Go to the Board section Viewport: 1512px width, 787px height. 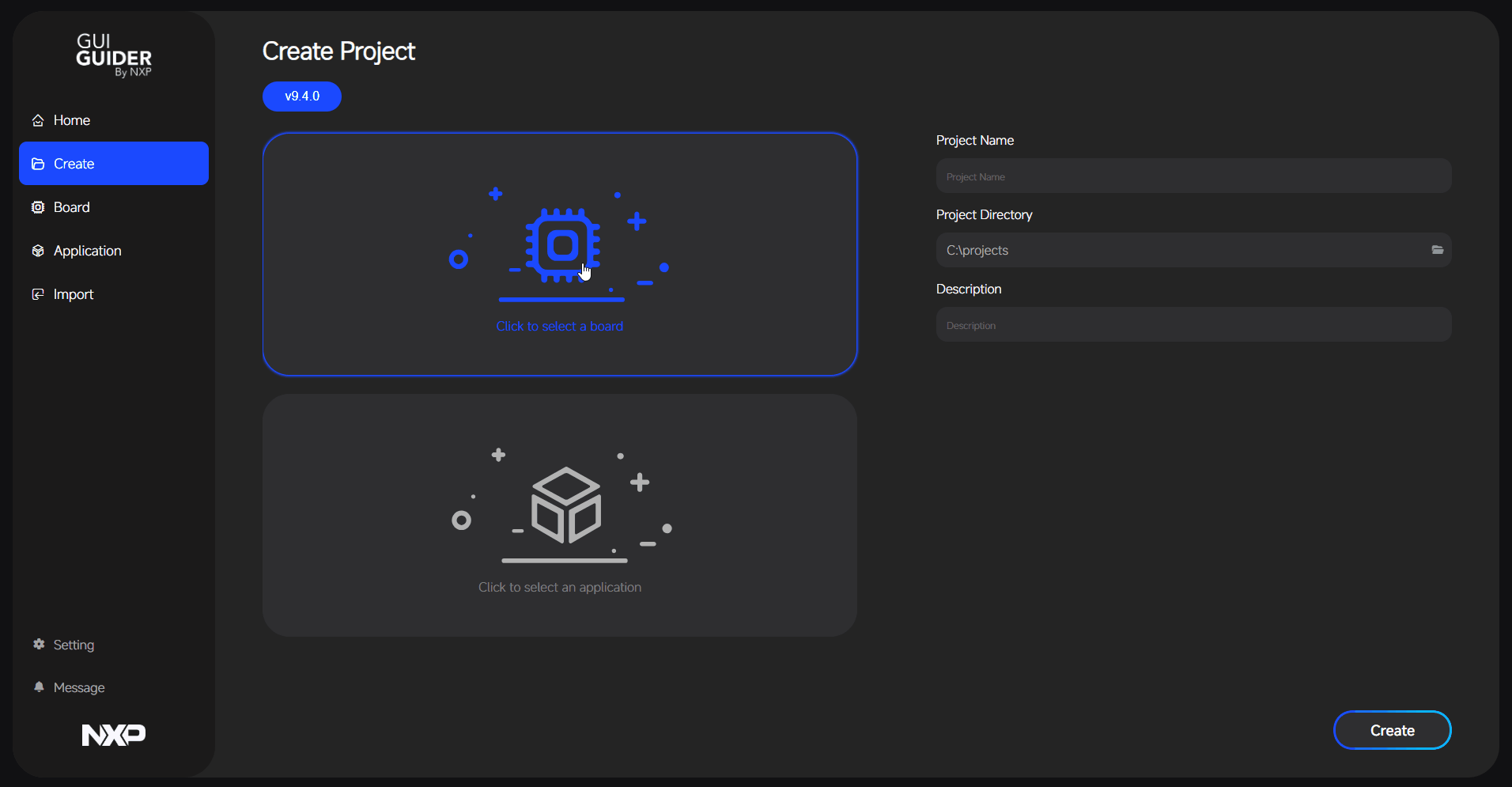113,207
